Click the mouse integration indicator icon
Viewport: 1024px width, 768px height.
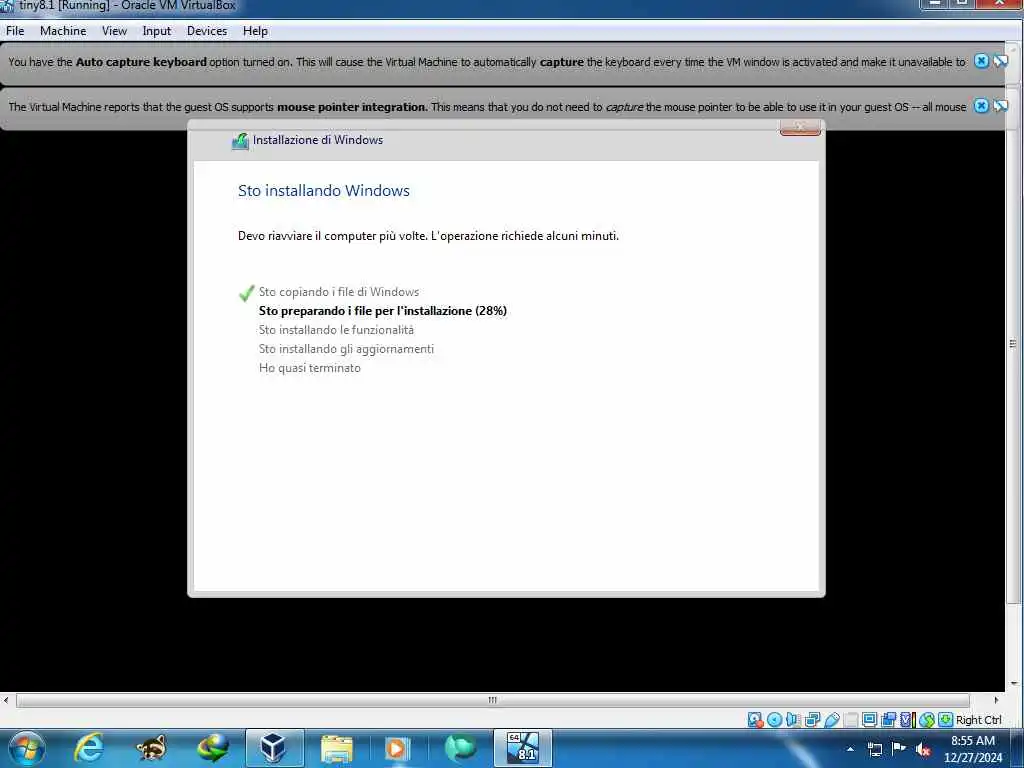(x=927, y=720)
